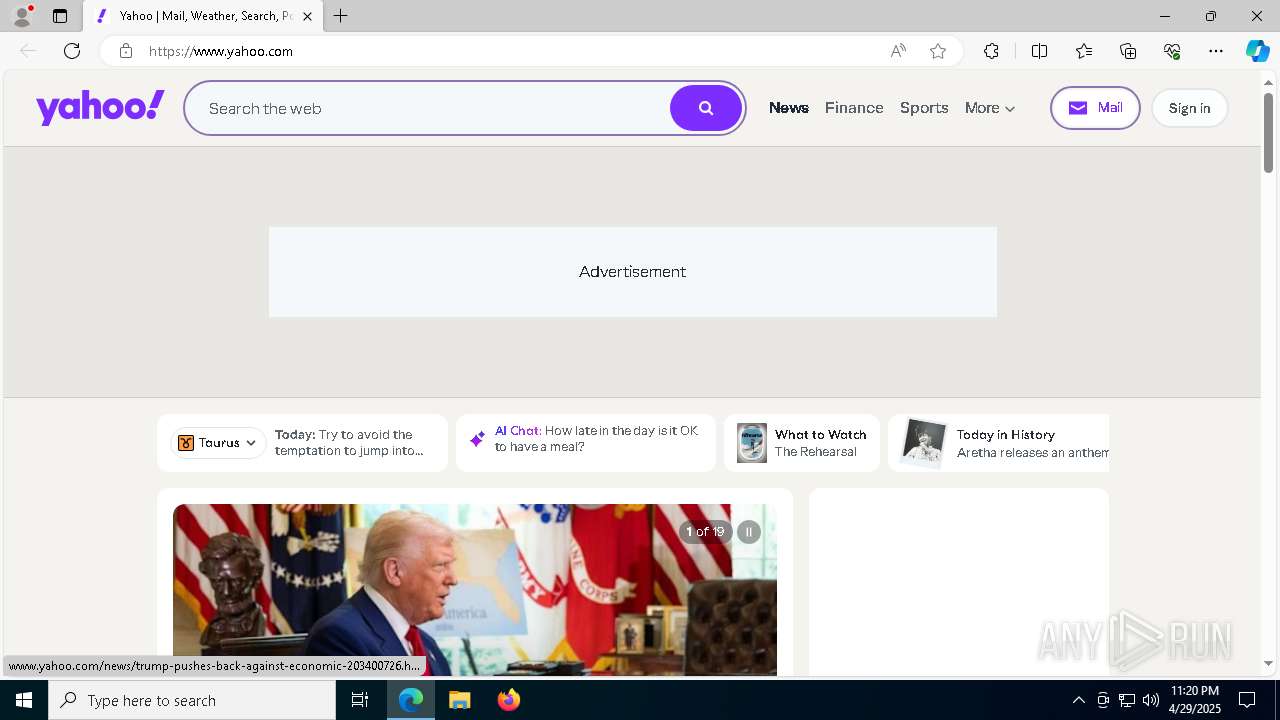
Task: Go to Yahoo Finance
Action: point(854,108)
